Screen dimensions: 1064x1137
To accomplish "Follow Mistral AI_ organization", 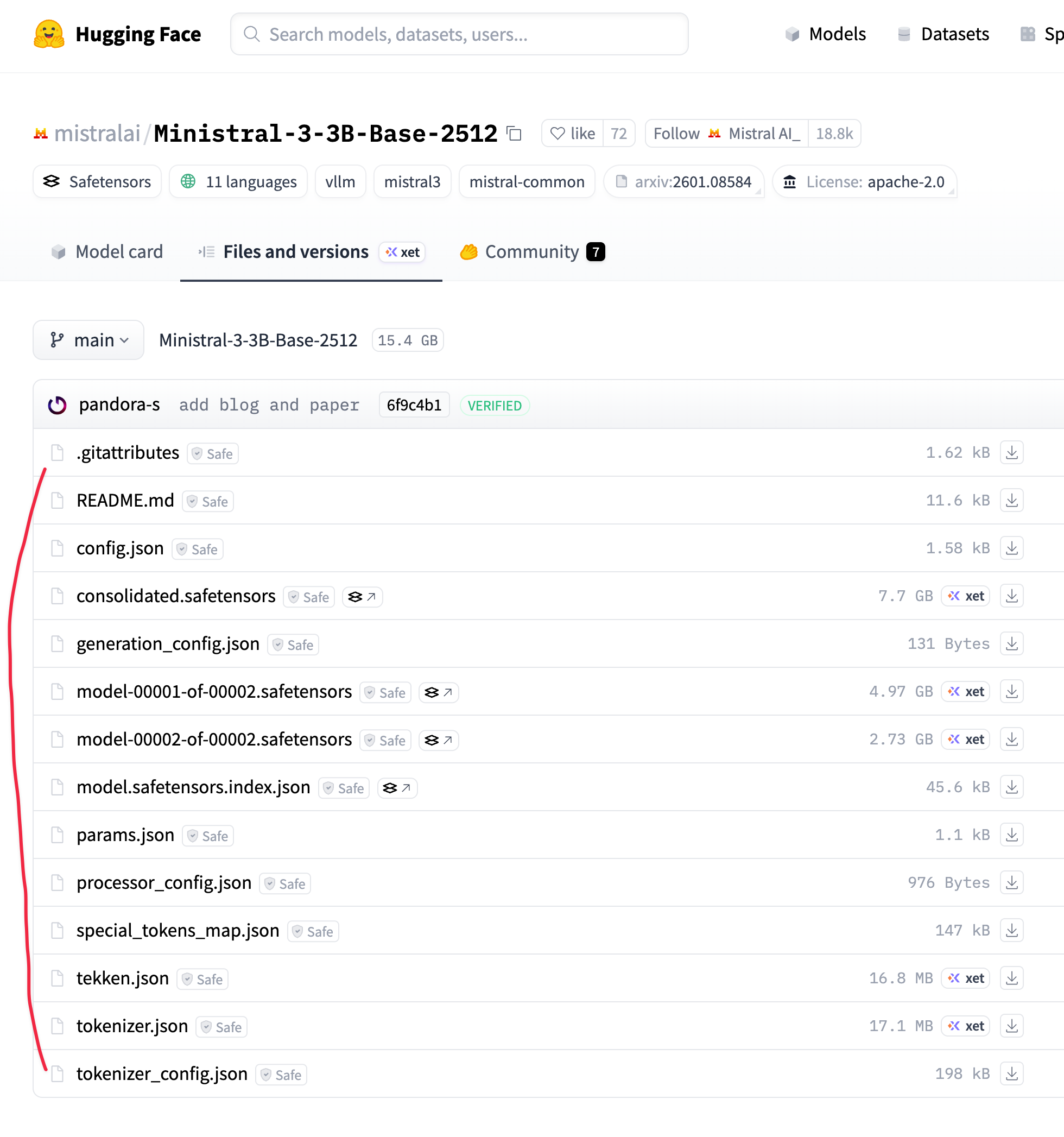I will [x=727, y=133].
